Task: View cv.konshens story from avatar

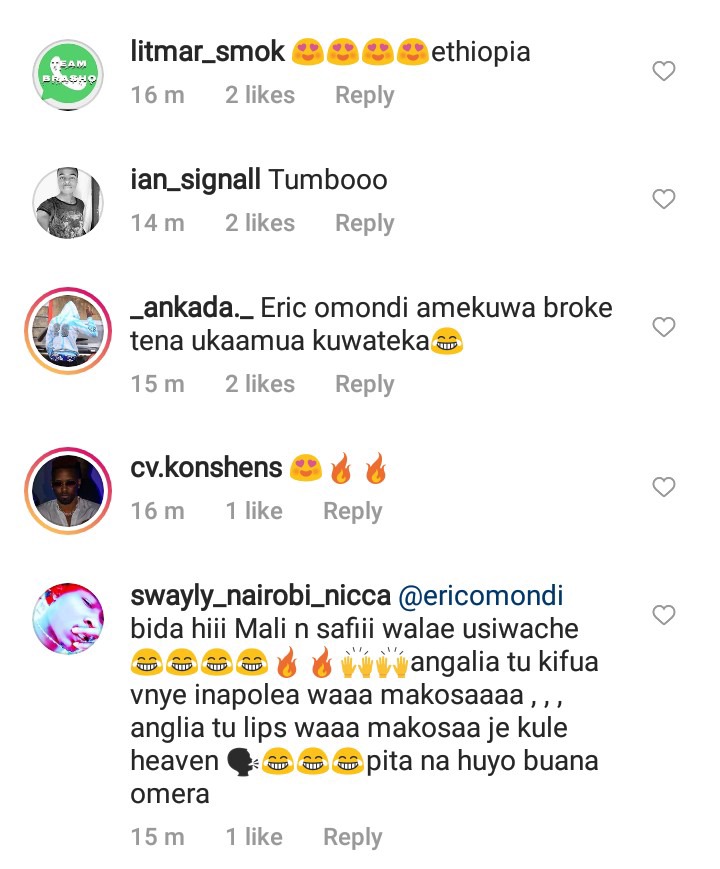Action: pos(68,491)
